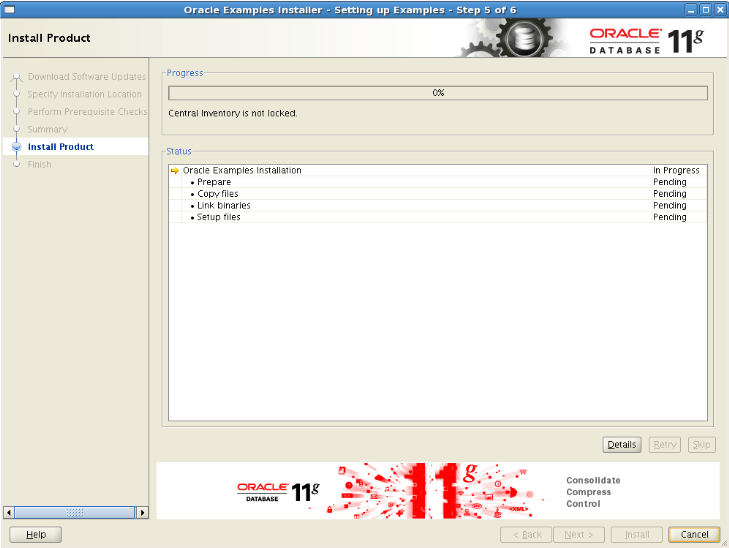This screenshot has height=548, width=729.
Task: Click the Oracle 11g promotional banner
Action: [437, 490]
